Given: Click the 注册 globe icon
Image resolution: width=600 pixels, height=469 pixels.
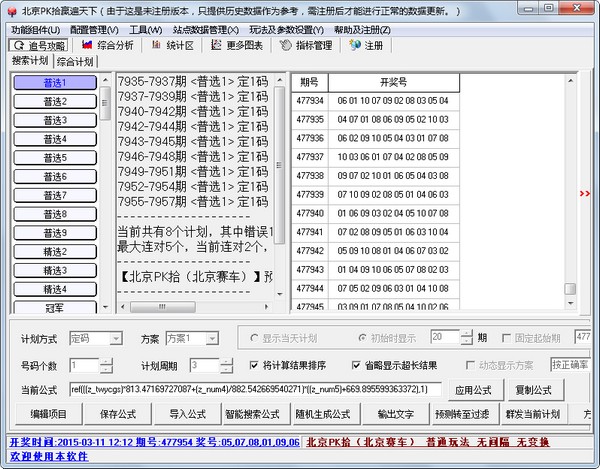Looking at the screenshot, I should (x=355, y=45).
